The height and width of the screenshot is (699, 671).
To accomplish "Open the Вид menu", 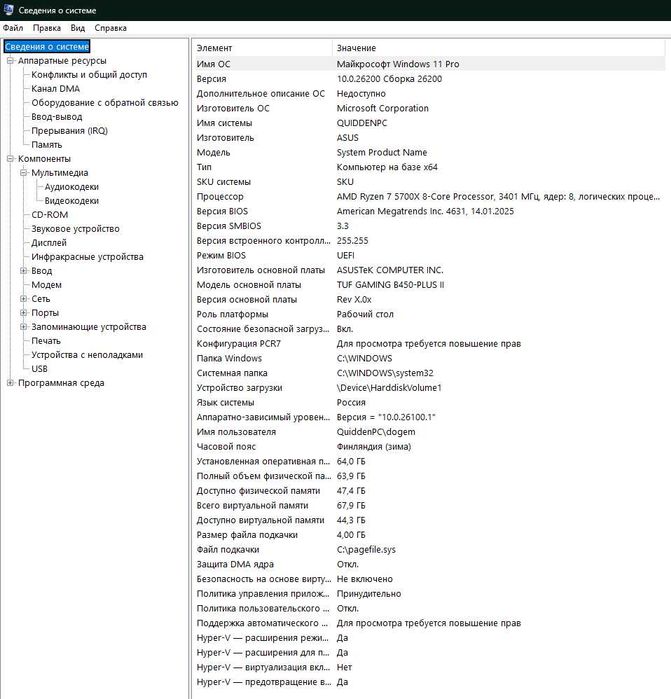I will [78, 28].
